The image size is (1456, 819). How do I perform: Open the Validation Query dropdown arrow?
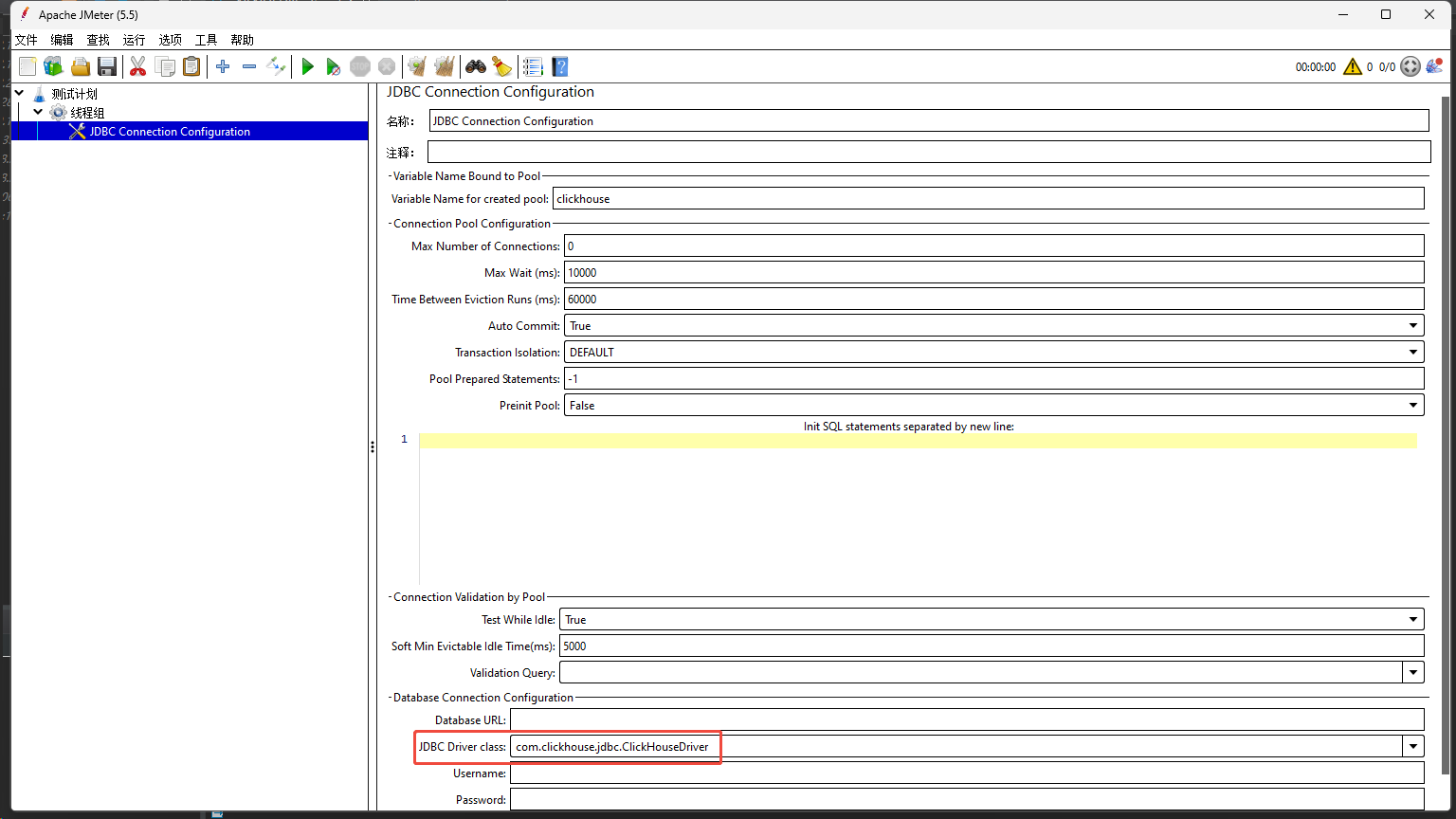1413,672
